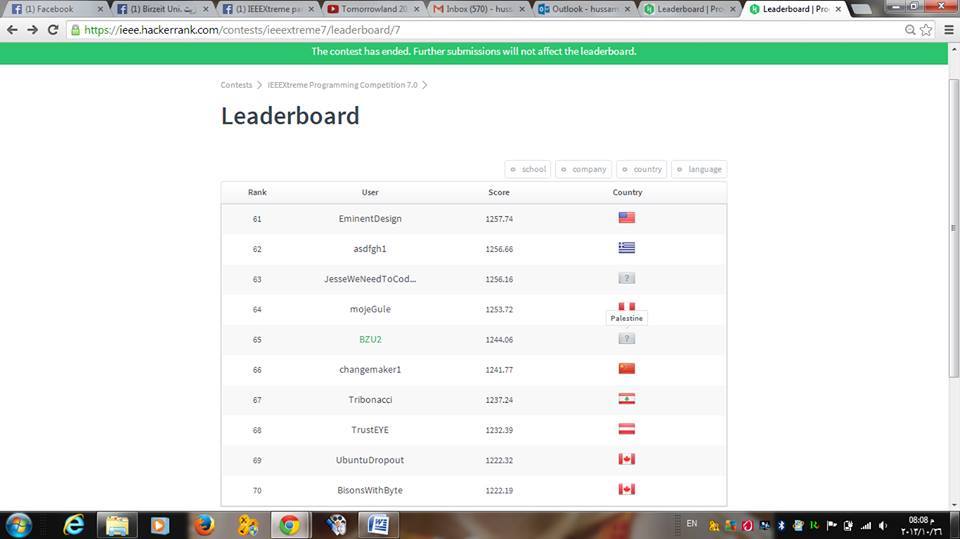
Task: Click the URL address bar
Action: (480, 30)
